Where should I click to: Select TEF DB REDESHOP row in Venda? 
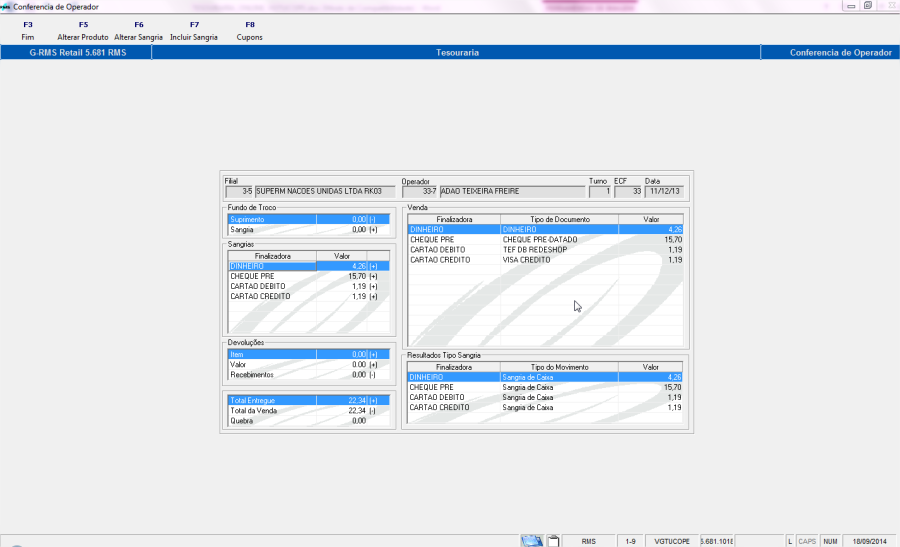tap(545, 250)
